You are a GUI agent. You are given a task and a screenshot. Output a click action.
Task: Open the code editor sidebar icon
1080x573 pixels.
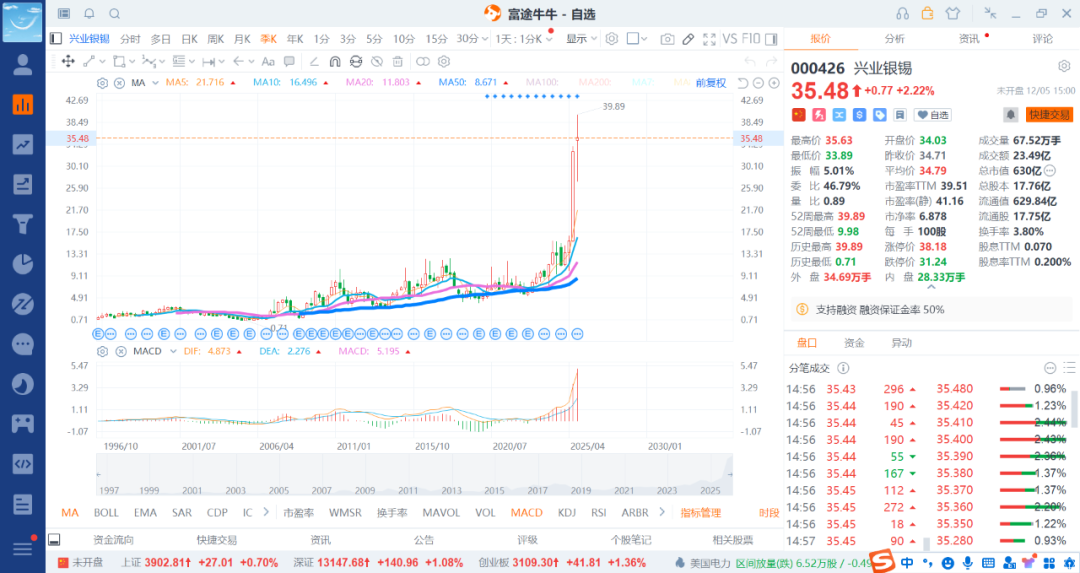coord(23,463)
